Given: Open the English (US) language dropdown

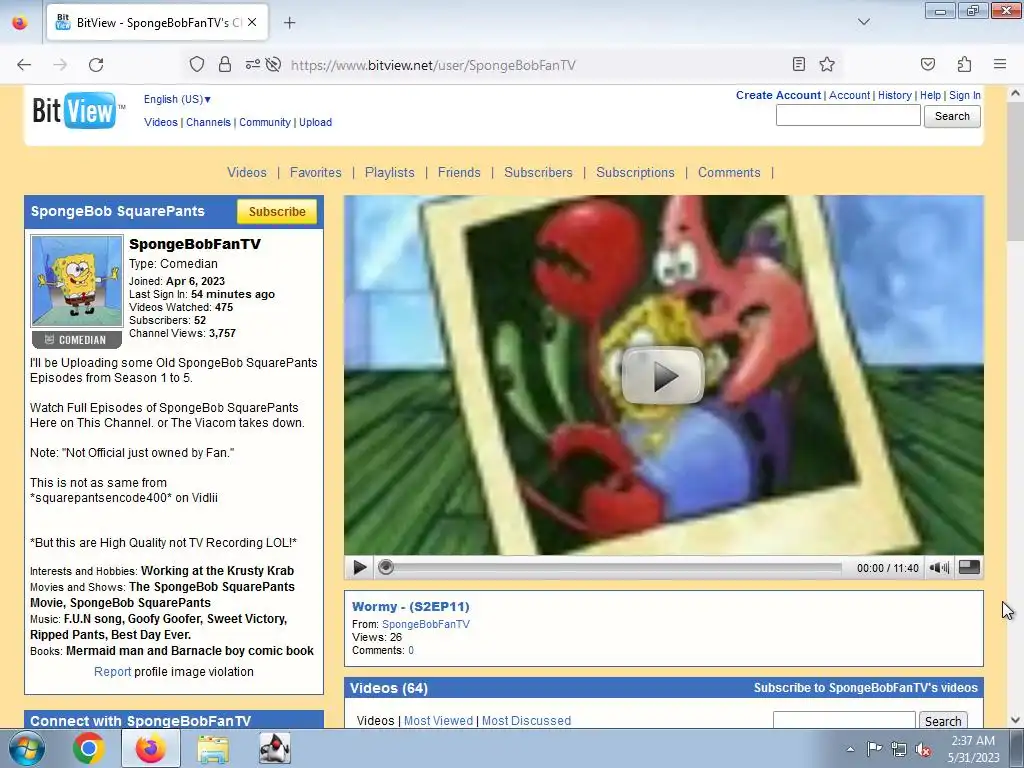Looking at the screenshot, I should [x=177, y=99].
